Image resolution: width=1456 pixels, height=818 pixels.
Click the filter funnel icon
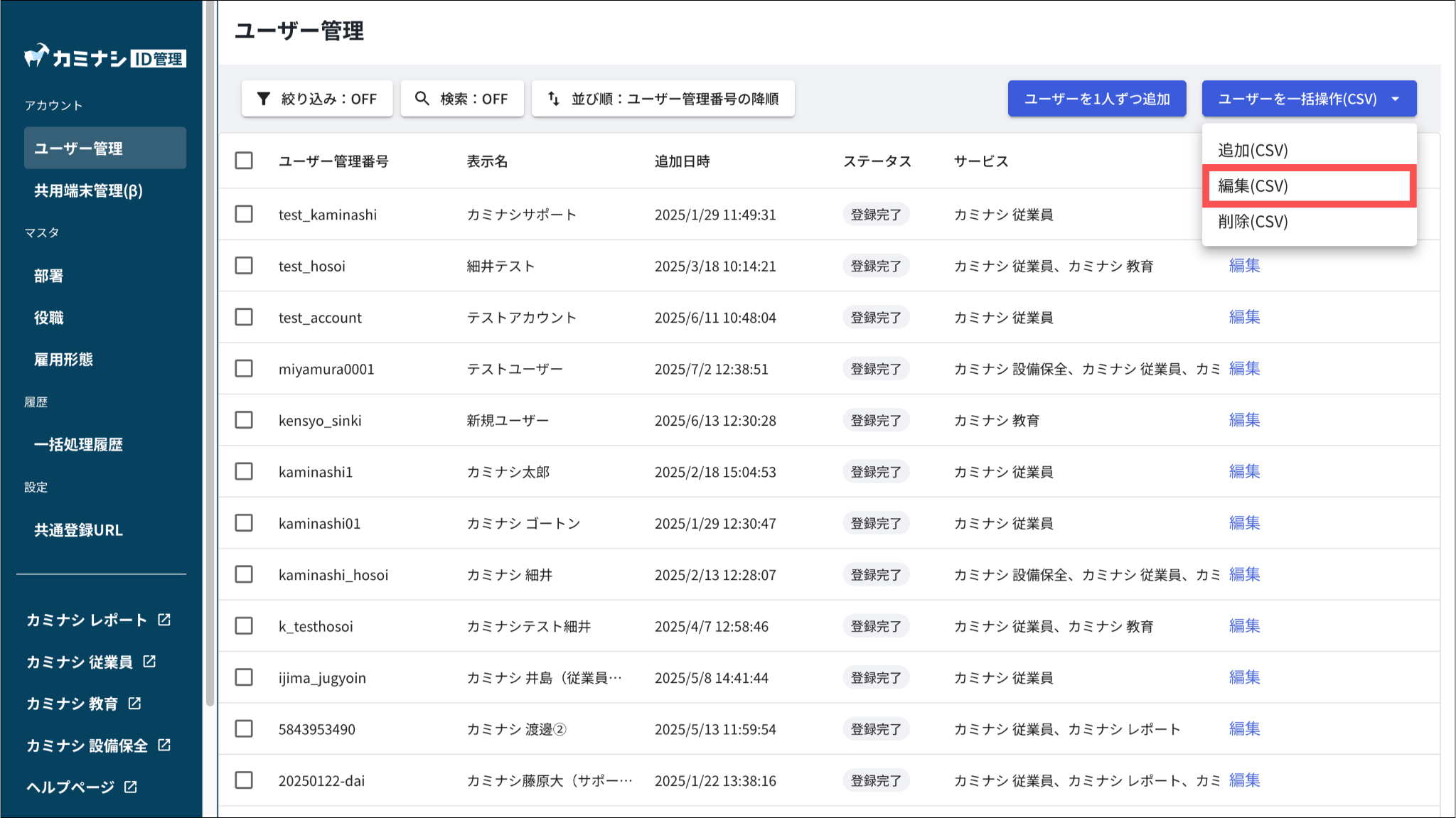pyautogui.click(x=264, y=98)
